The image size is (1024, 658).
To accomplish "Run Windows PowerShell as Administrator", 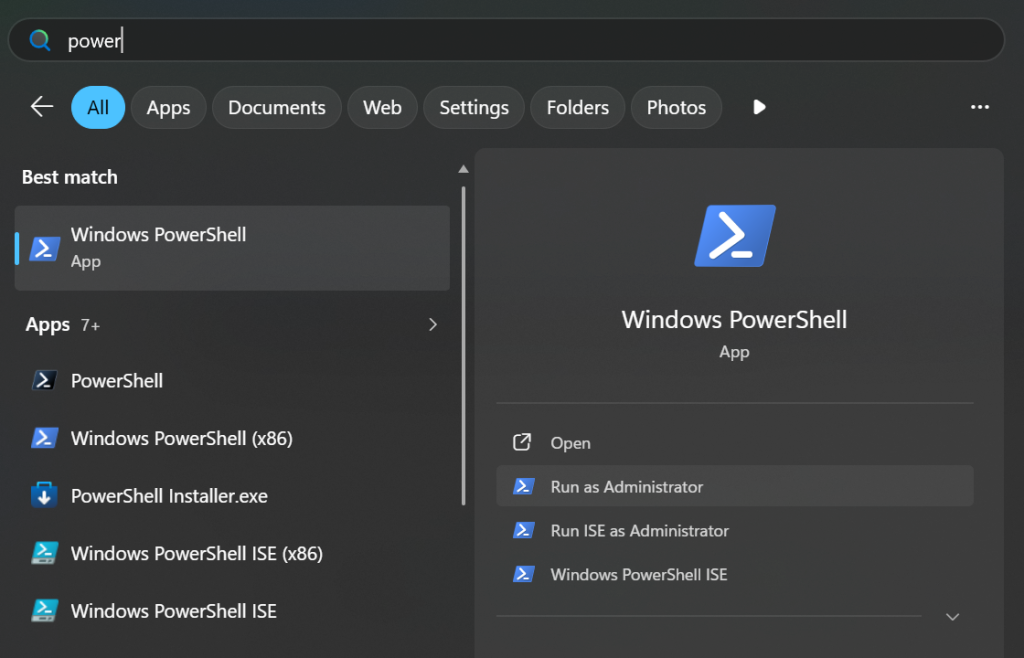I will [x=626, y=487].
